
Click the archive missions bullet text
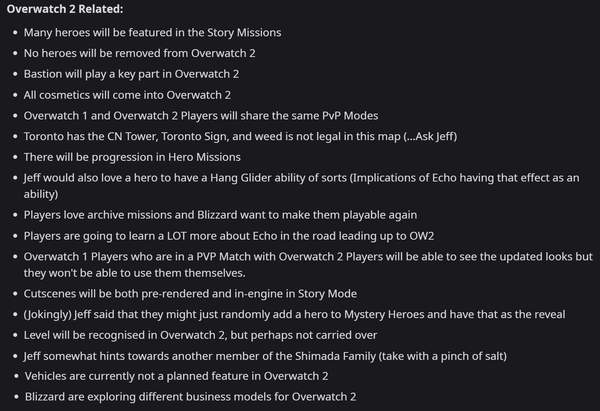tap(220, 215)
